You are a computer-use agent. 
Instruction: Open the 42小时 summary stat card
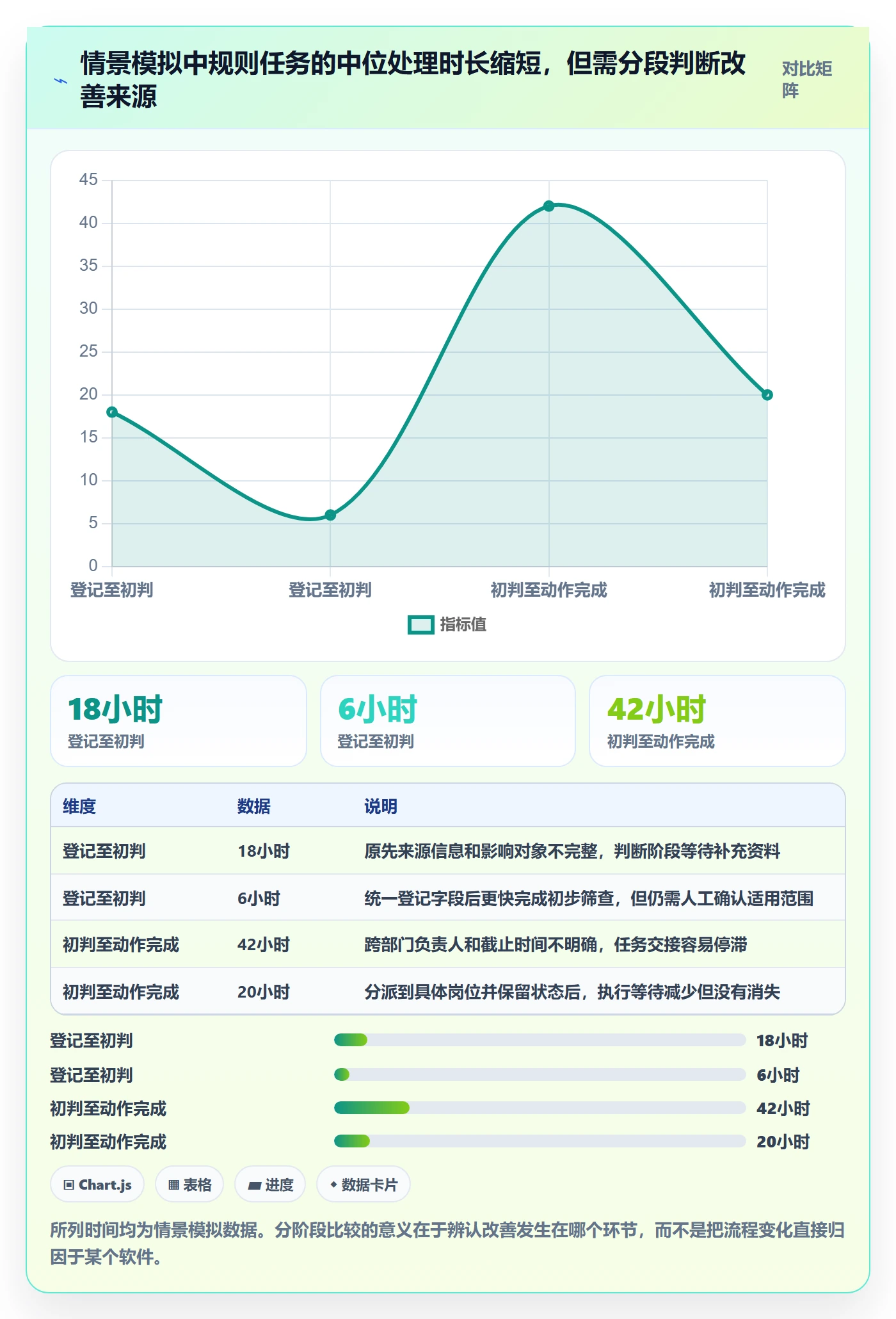coord(717,721)
